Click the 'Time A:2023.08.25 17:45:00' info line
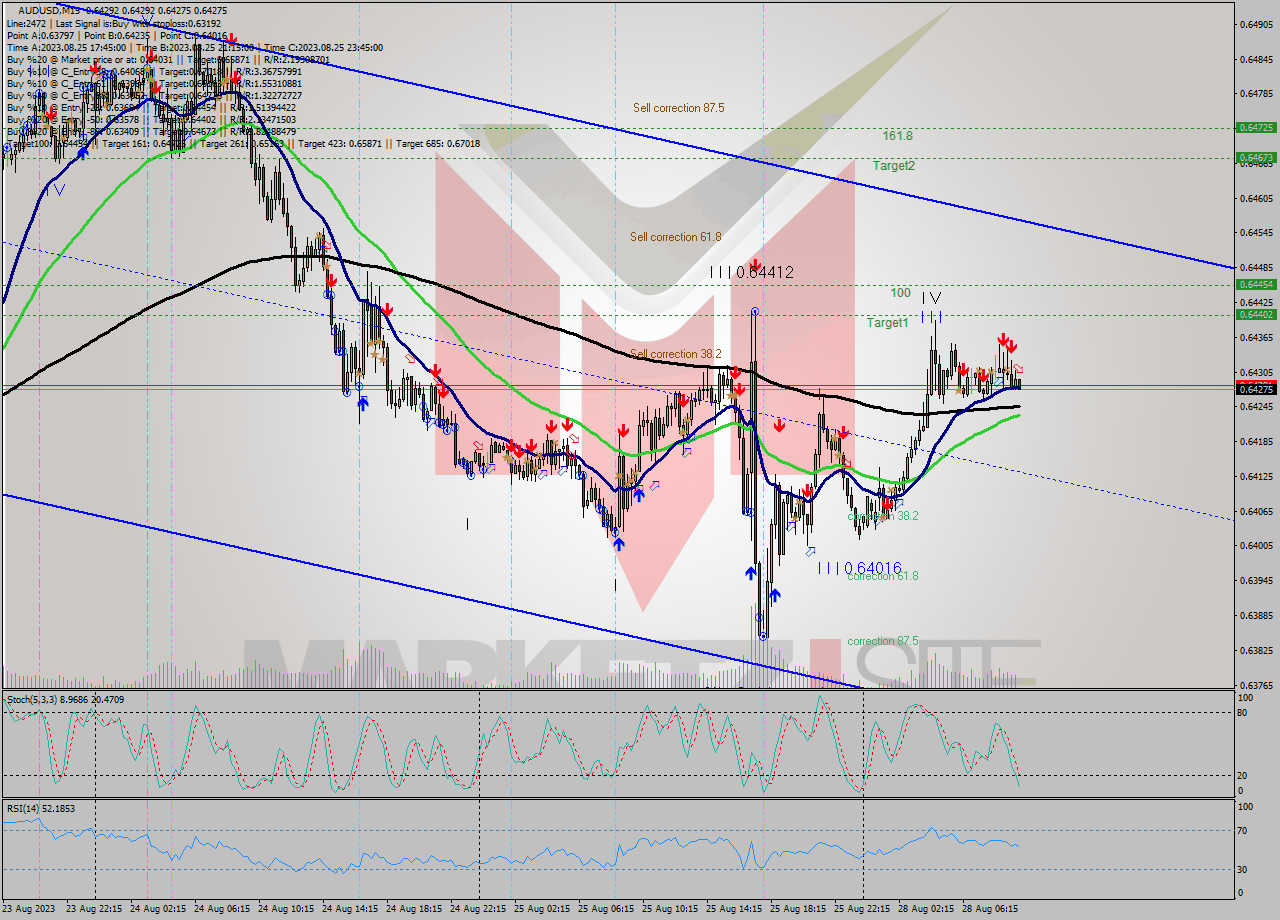 coord(194,47)
